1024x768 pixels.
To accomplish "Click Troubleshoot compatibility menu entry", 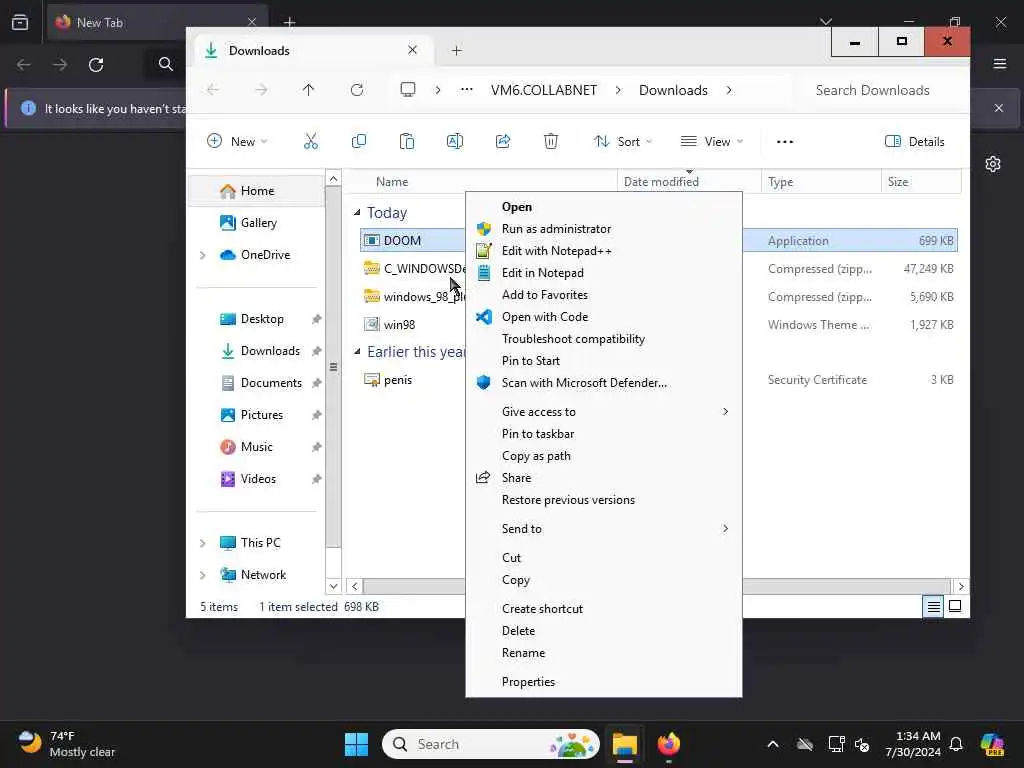I will point(603,338).
